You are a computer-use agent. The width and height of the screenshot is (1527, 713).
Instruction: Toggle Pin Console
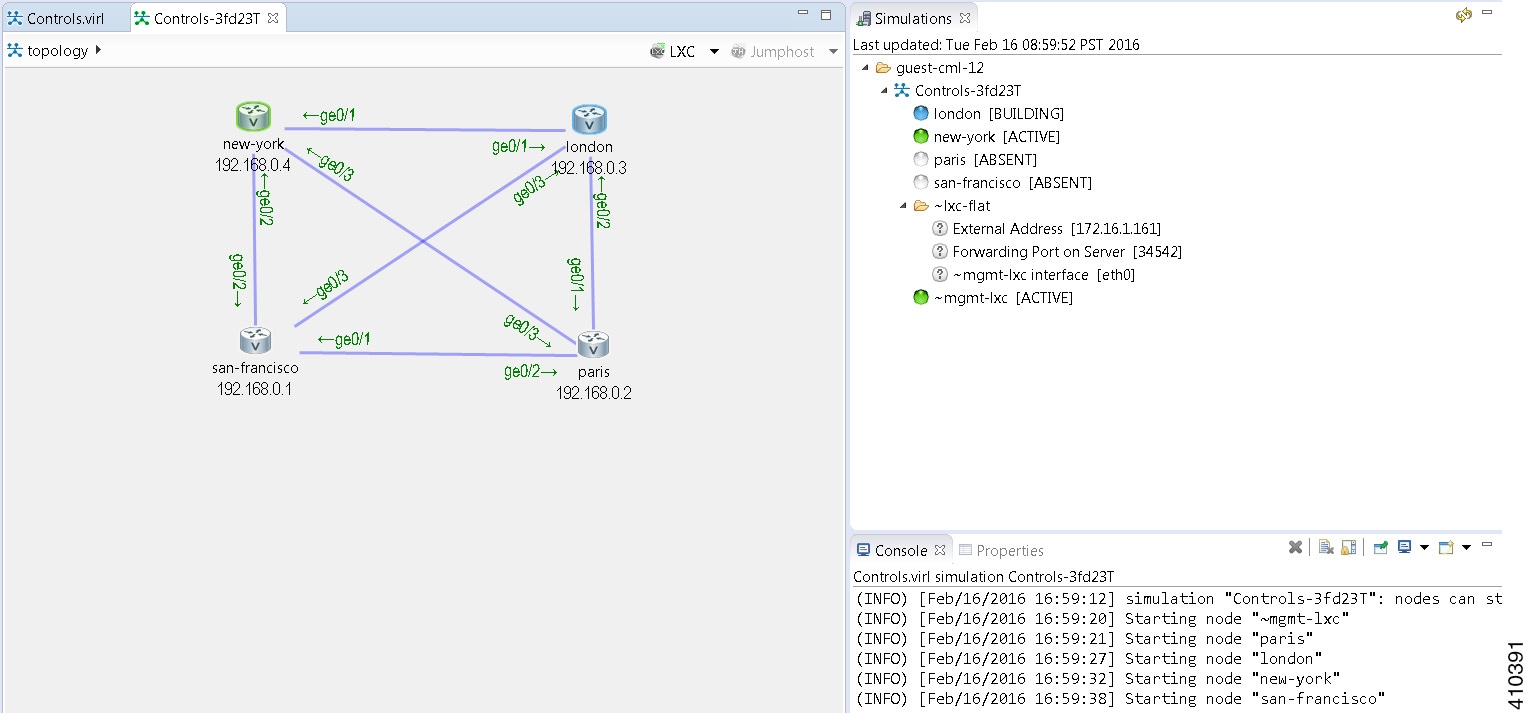click(1380, 547)
